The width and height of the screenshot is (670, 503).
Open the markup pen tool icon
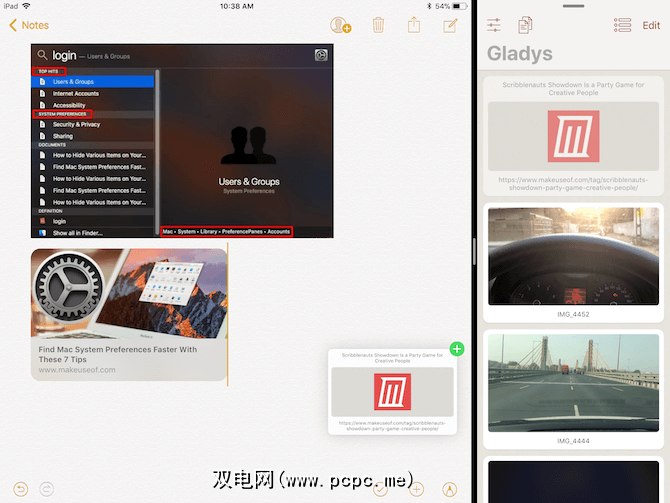pyautogui.click(x=450, y=489)
